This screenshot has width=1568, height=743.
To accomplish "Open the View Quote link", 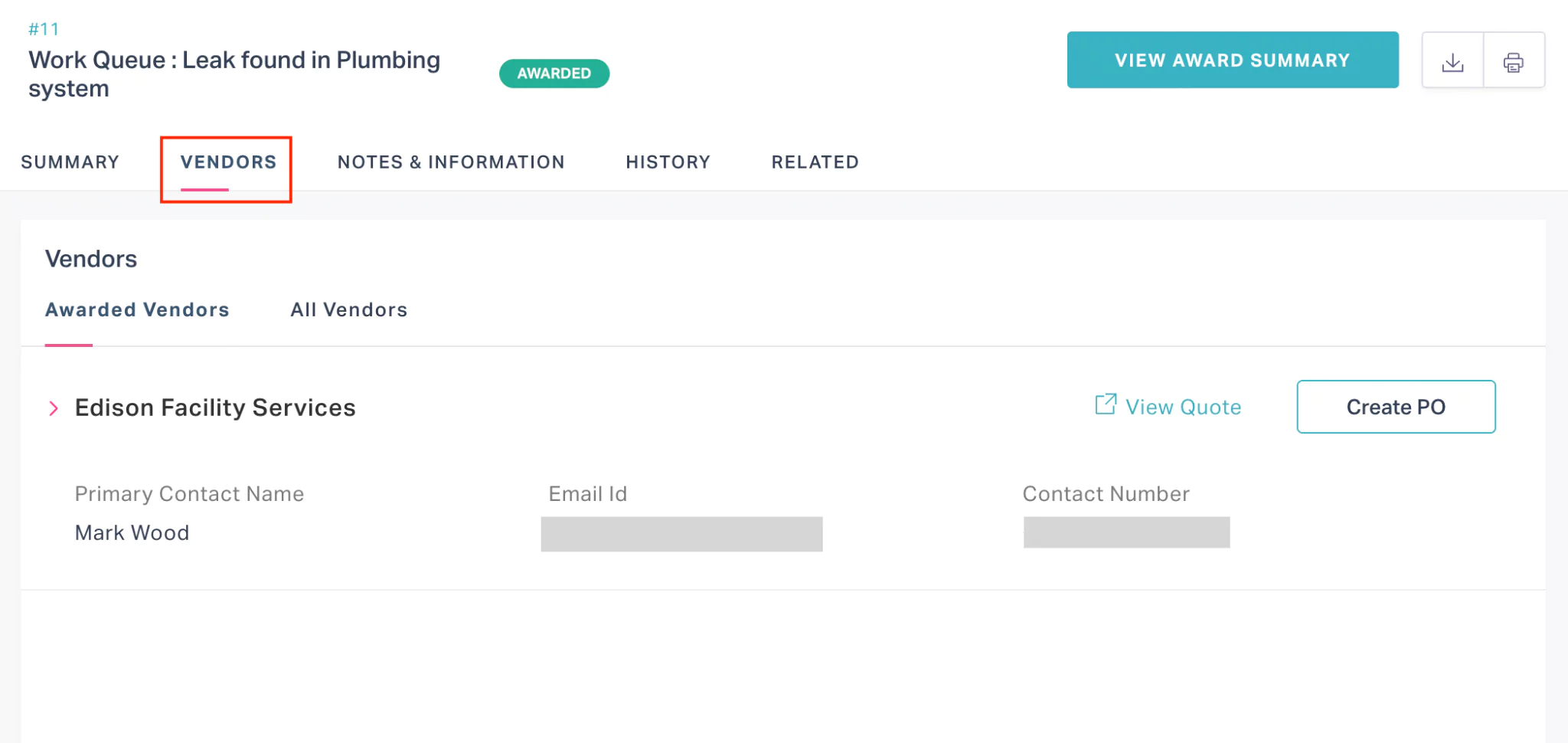I will tap(1183, 407).
